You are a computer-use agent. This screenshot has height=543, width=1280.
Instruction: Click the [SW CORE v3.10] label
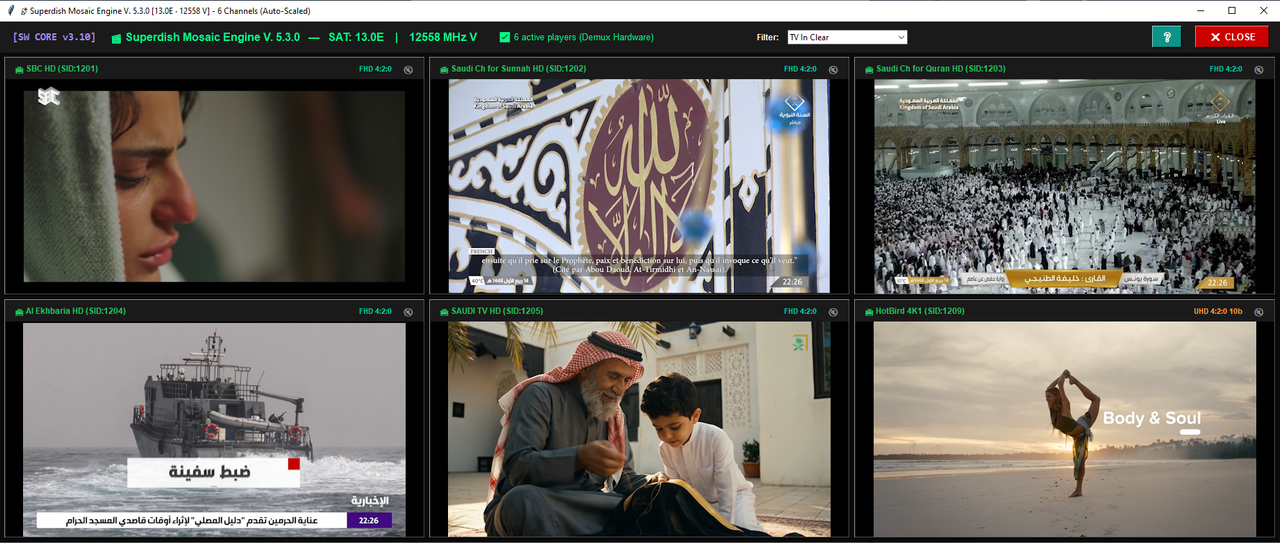click(x=54, y=37)
